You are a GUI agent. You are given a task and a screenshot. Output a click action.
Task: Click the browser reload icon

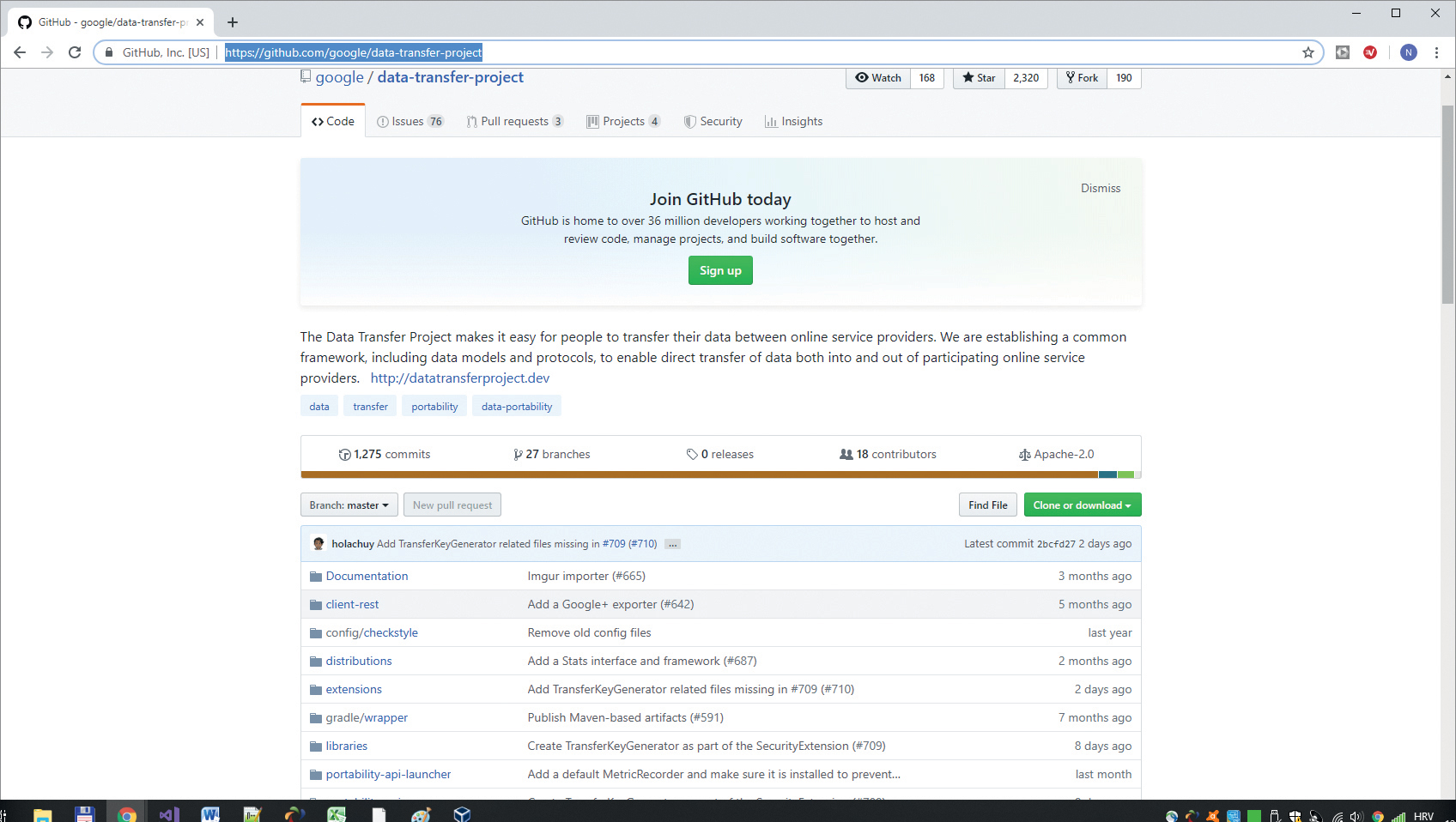(75, 52)
